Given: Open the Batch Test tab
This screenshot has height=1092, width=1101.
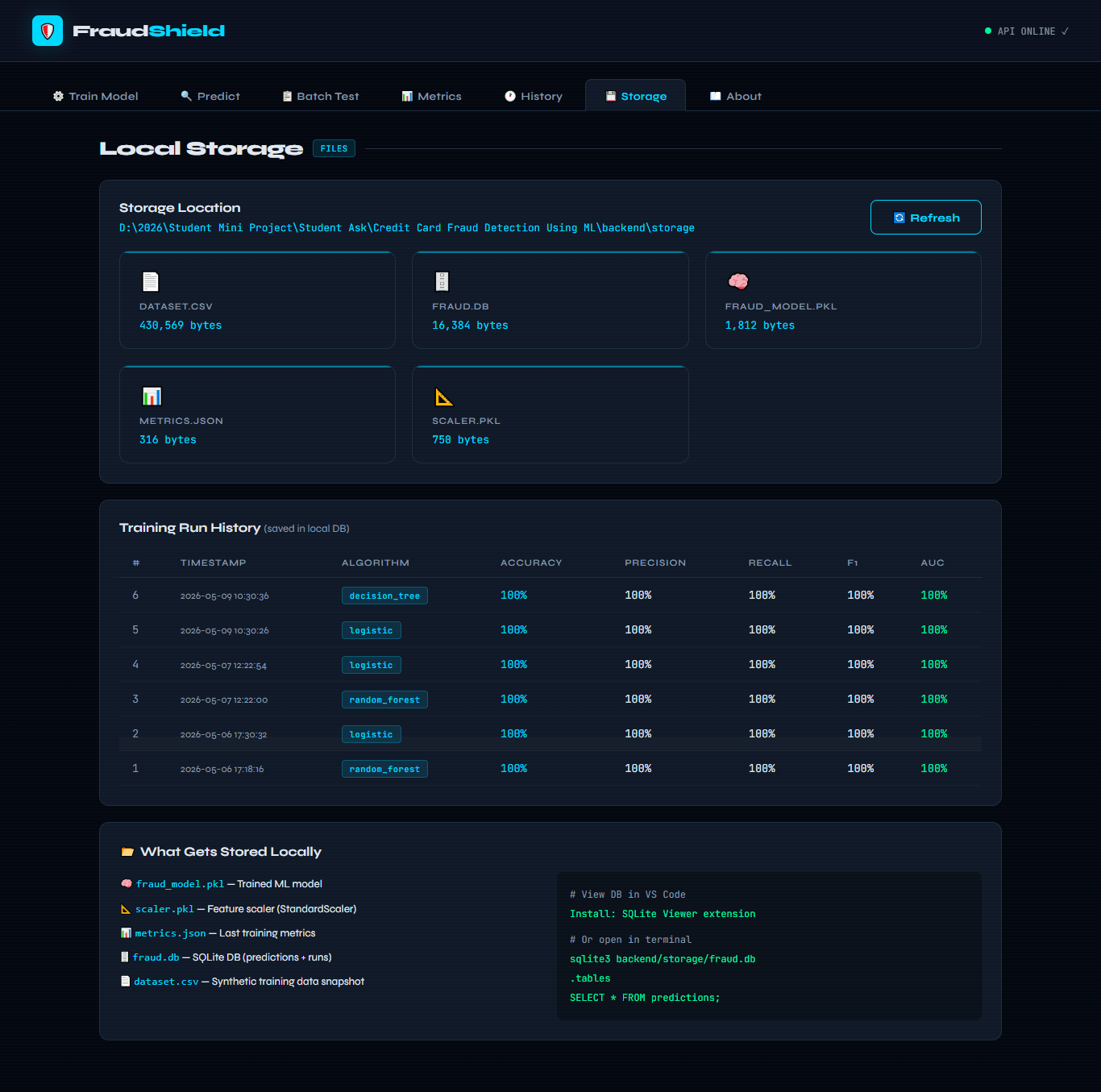Looking at the screenshot, I should coord(321,96).
